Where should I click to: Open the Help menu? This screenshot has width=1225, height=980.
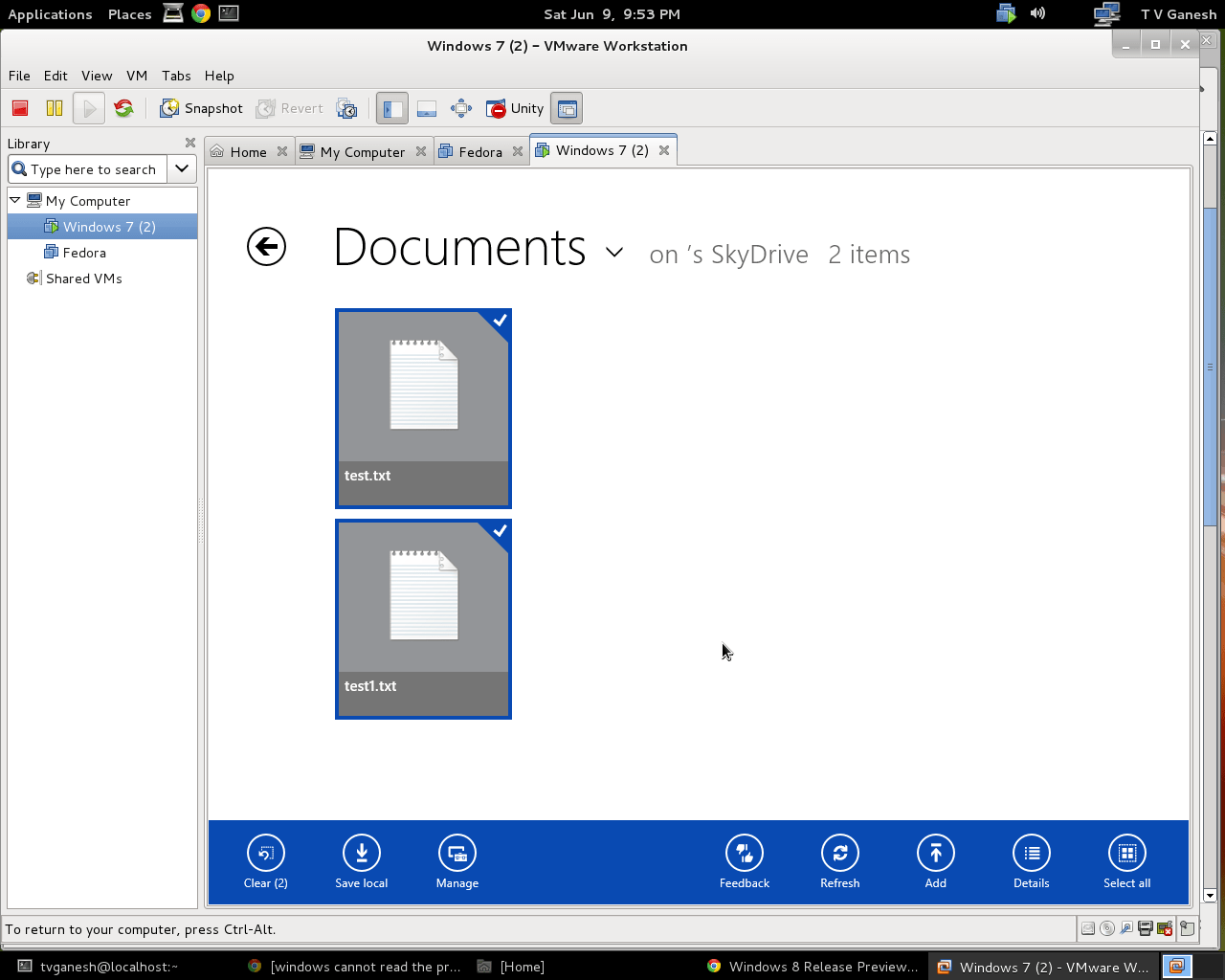[x=219, y=76]
